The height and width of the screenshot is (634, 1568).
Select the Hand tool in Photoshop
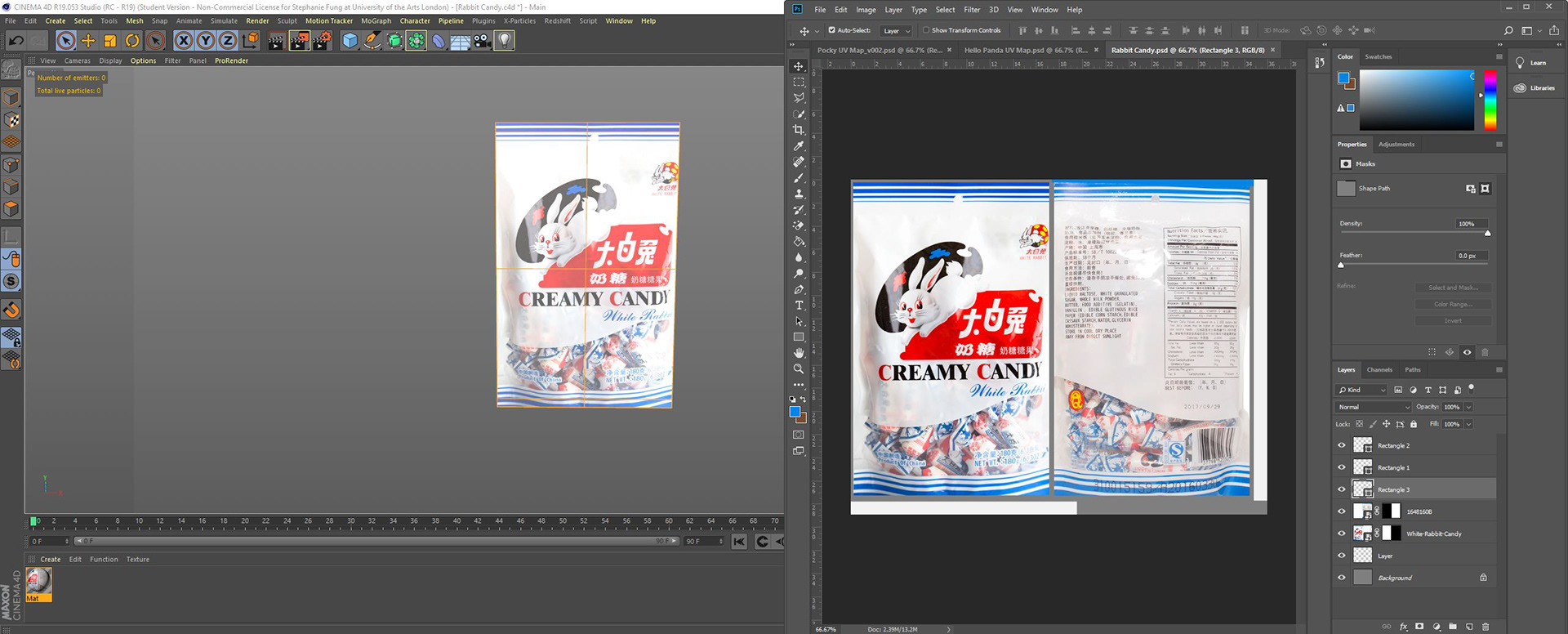[799, 353]
